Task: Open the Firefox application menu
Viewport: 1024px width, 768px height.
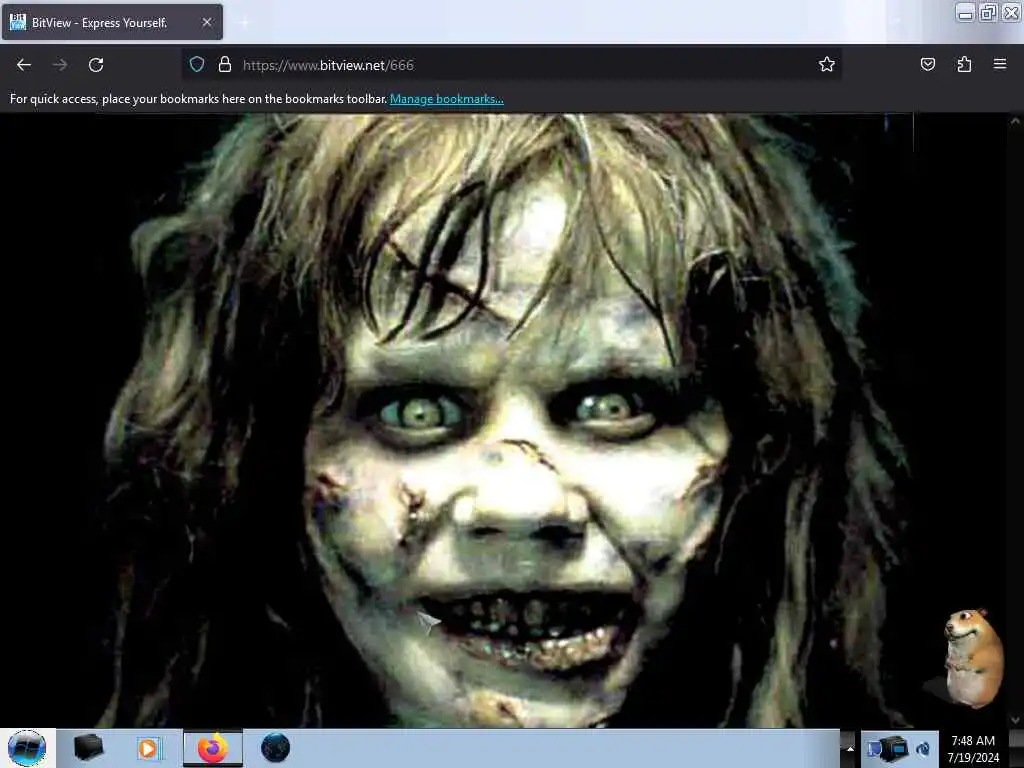Action: pyautogui.click(x=1000, y=64)
